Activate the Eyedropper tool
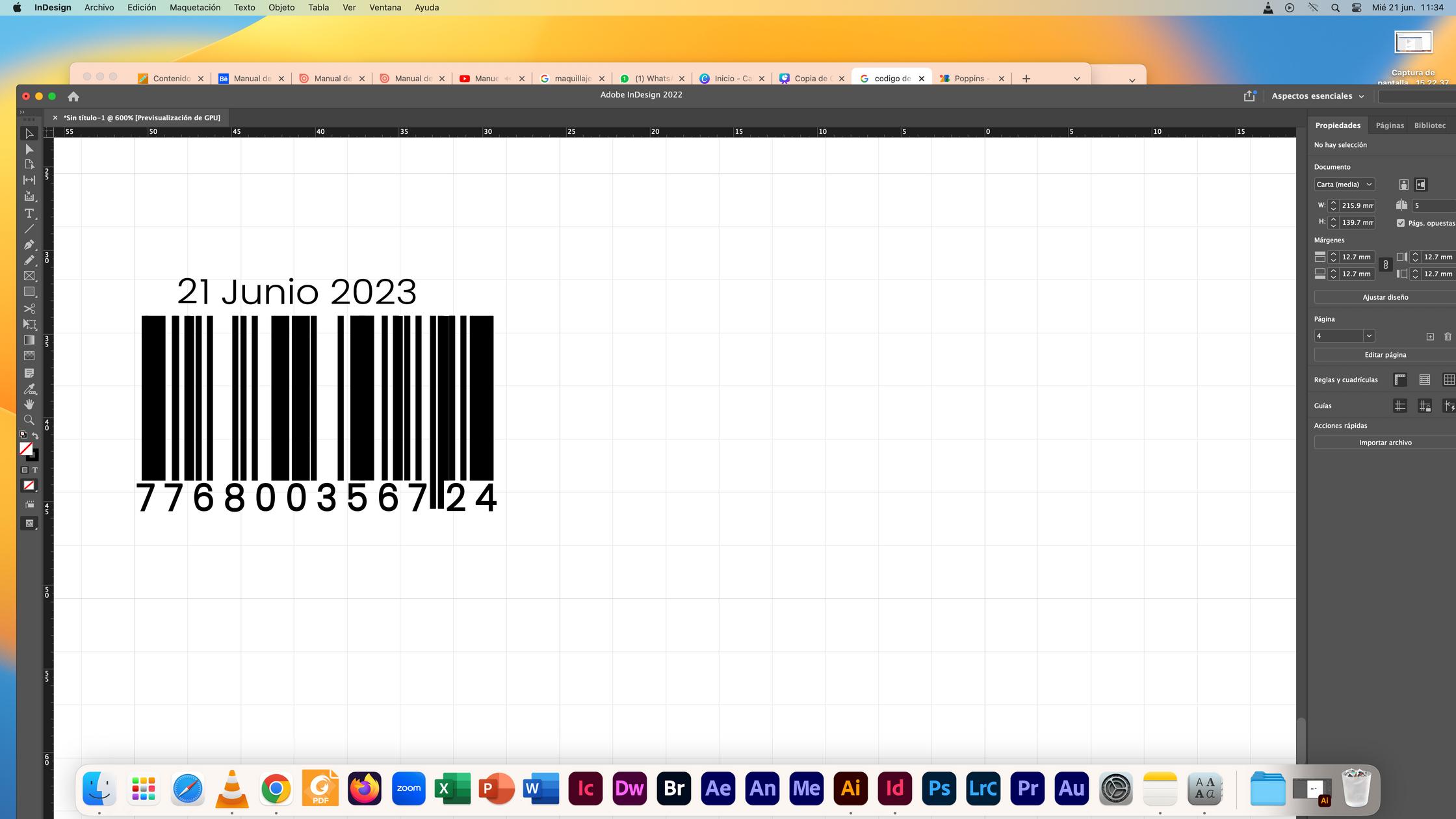 coord(29,389)
